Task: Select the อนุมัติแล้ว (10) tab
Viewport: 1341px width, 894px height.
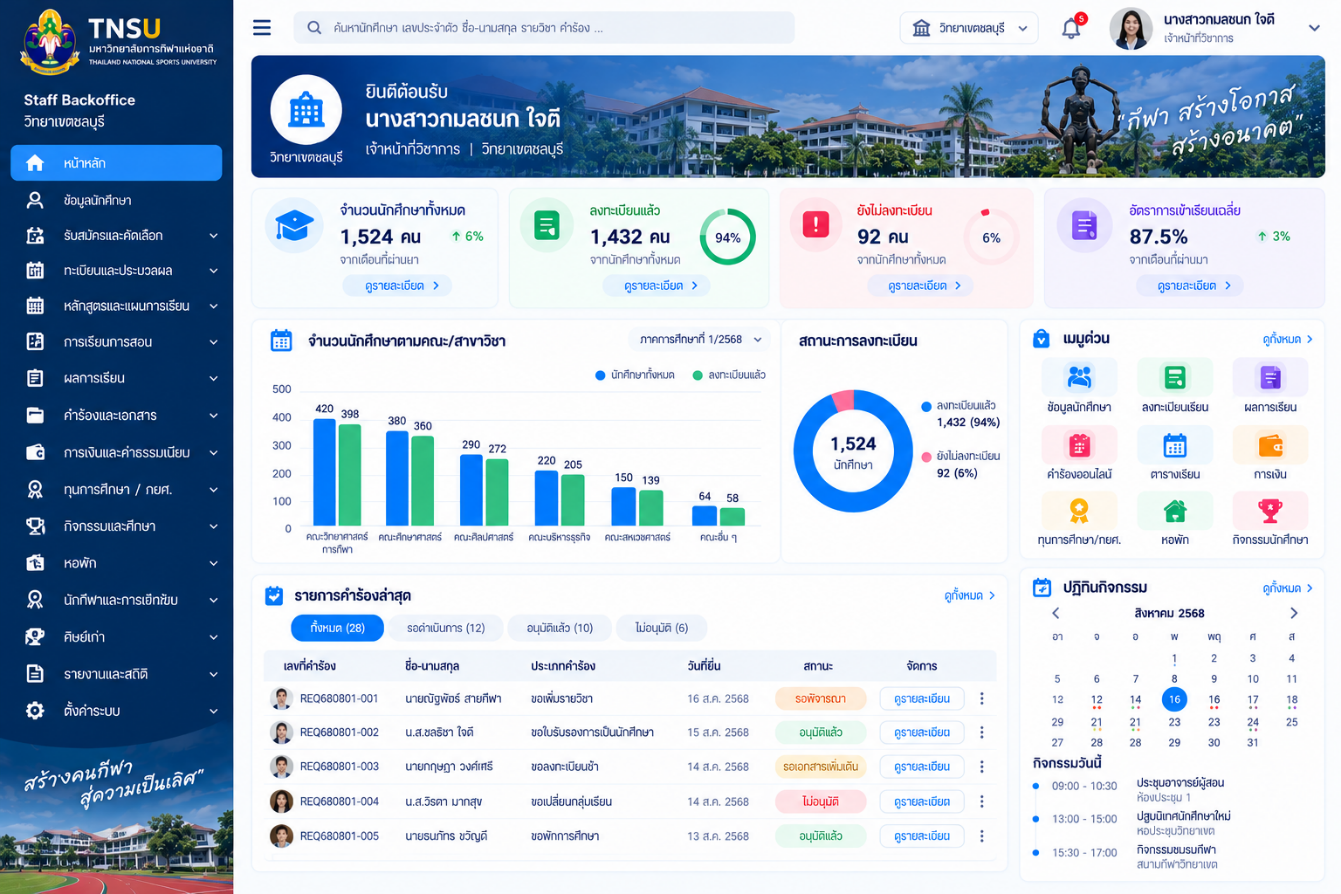Action: pyautogui.click(x=559, y=628)
